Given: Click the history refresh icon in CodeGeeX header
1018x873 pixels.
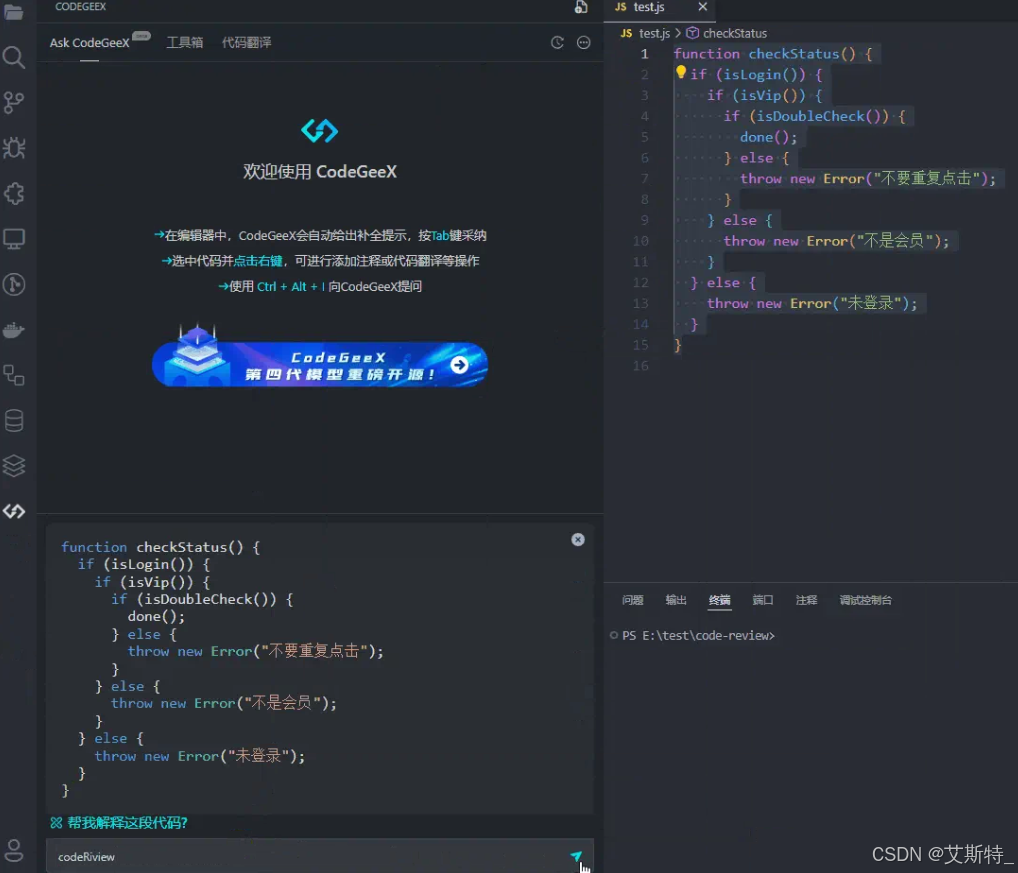Looking at the screenshot, I should 557,42.
